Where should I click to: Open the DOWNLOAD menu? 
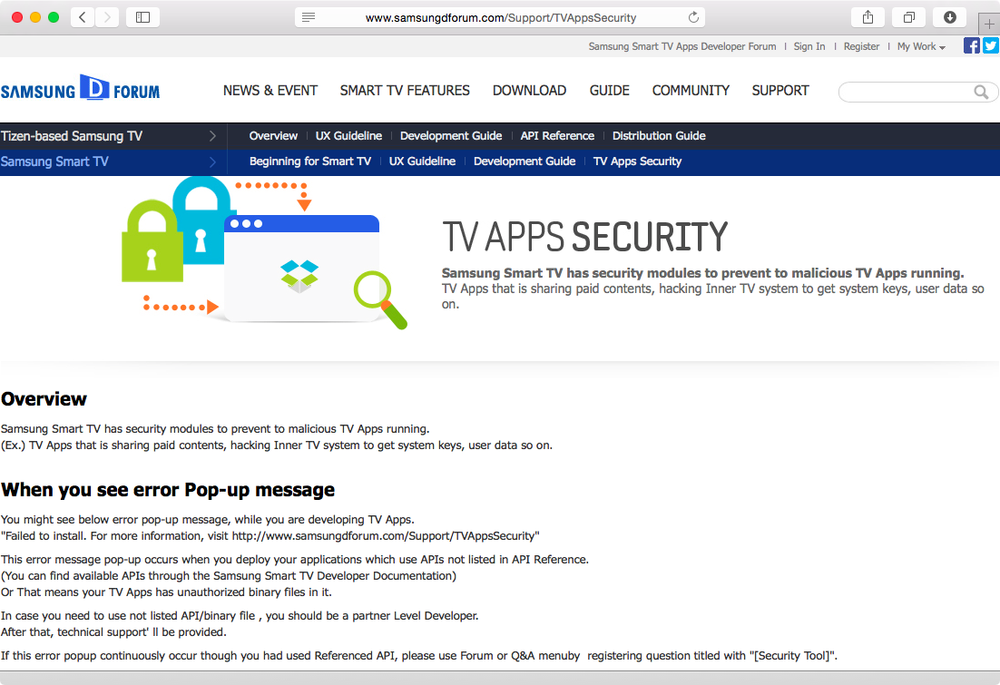tap(529, 91)
